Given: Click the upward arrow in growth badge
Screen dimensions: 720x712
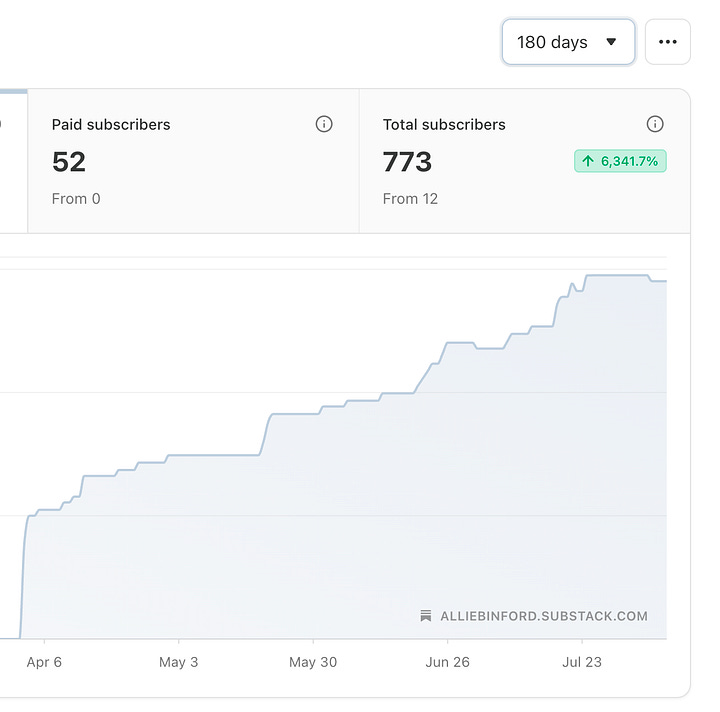Looking at the screenshot, I should pyautogui.click(x=588, y=161).
